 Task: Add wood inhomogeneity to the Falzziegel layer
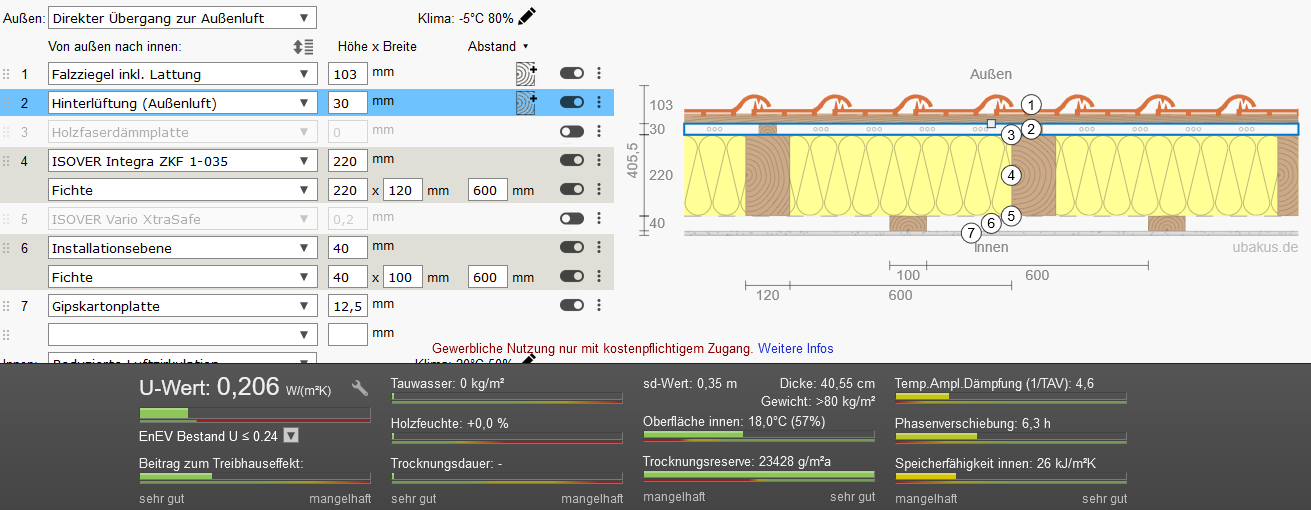tap(526, 73)
